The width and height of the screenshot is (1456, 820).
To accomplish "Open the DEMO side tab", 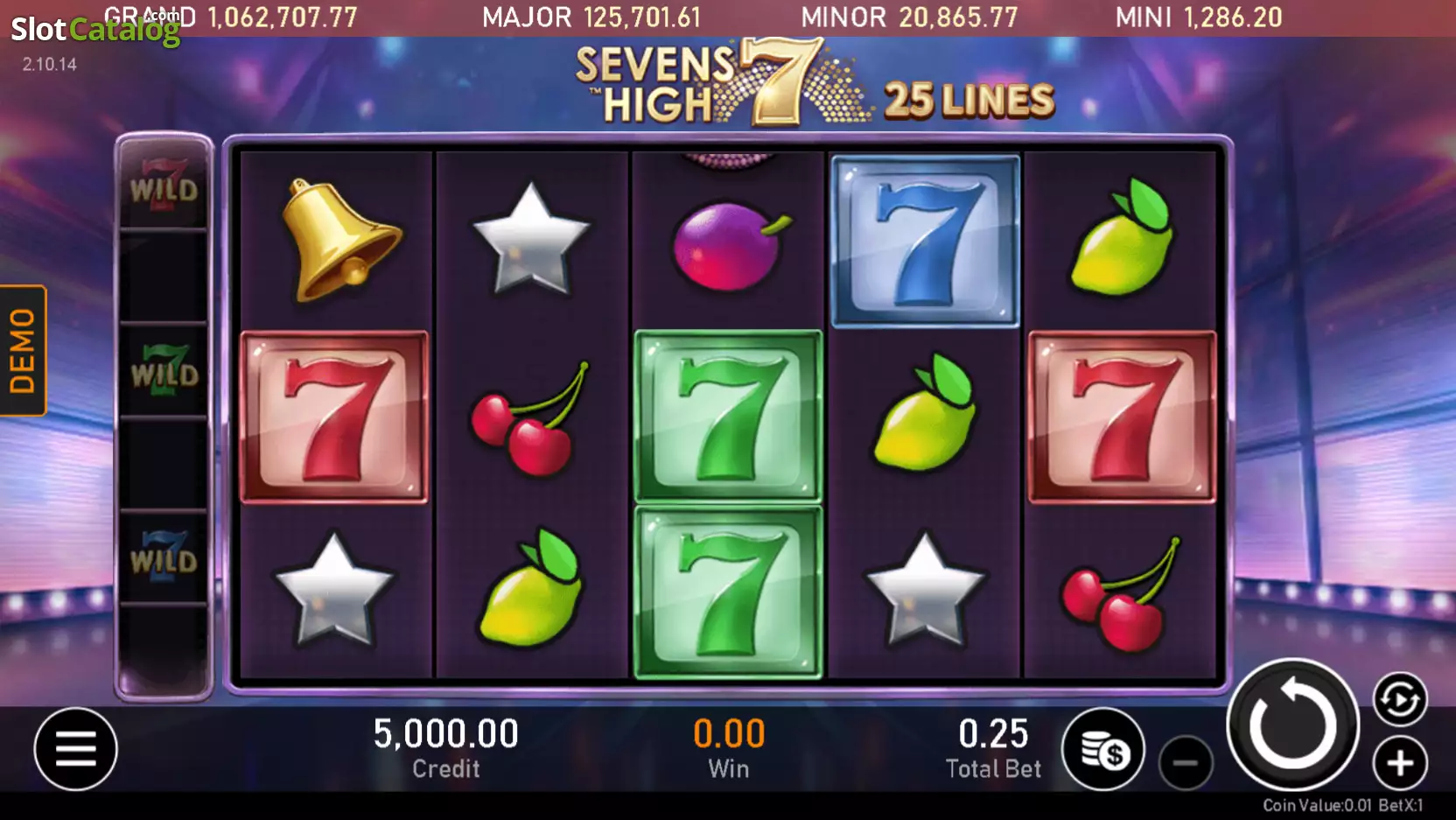I will 23,350.
